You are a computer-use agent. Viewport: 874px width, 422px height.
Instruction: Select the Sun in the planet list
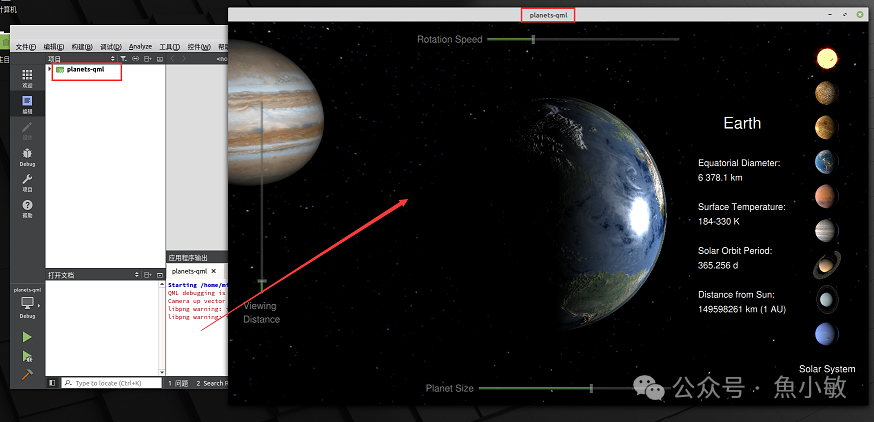[x=826, y=59]
